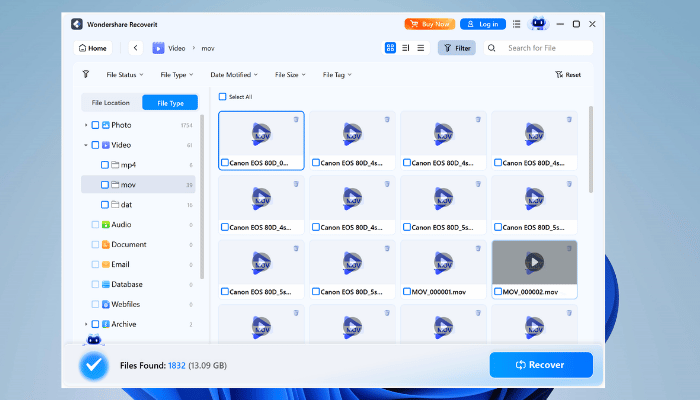The width and height of the screenshot is (700, 400).
Task: Click the dat folder icon
Action: pyautogui.click(x=115, y=204)
